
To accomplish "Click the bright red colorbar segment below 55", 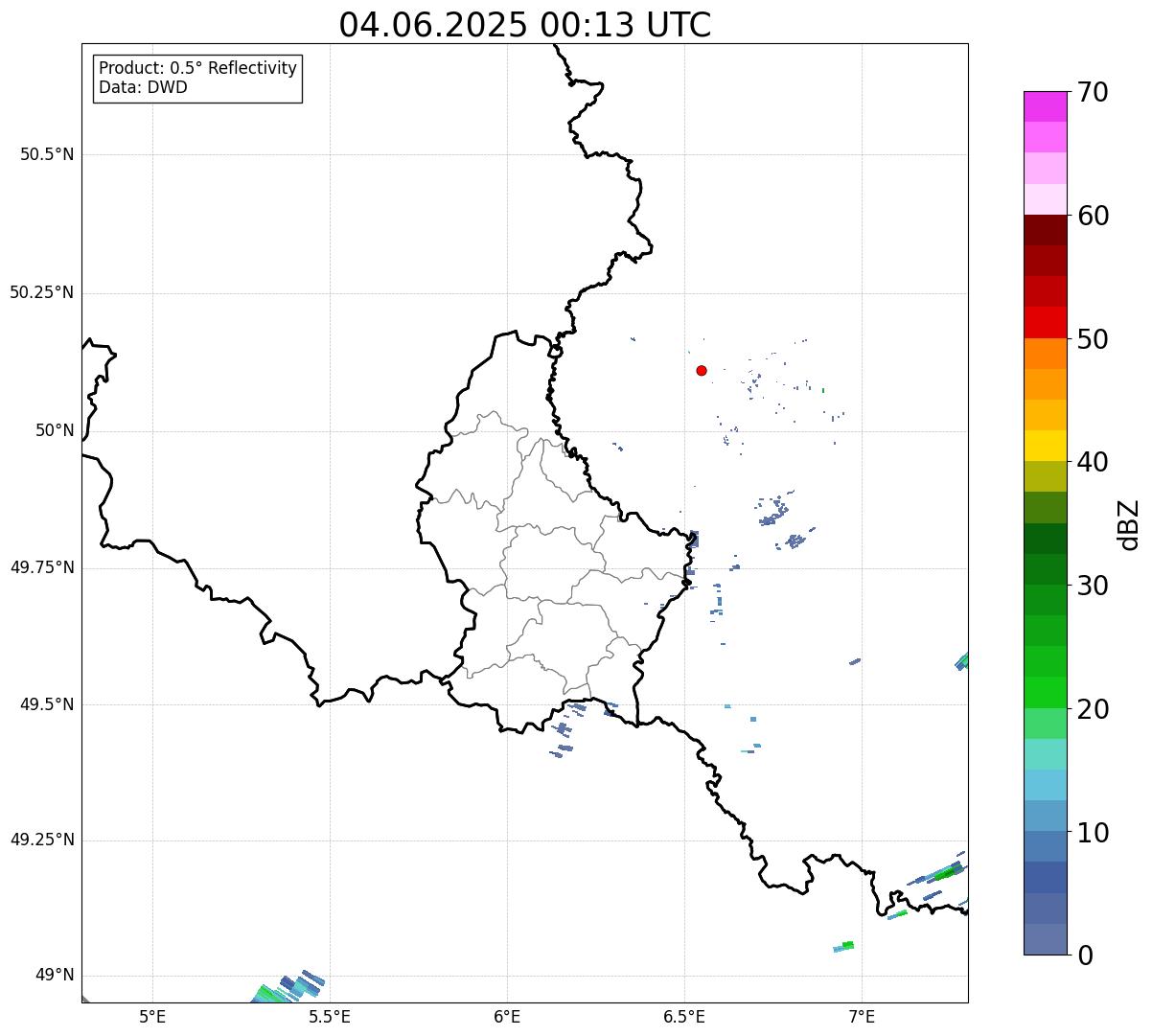I will (1045, 322).
